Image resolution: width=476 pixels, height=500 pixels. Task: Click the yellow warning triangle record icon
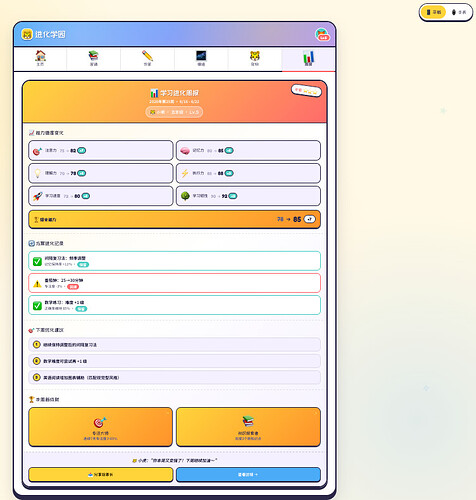[37, 284]
